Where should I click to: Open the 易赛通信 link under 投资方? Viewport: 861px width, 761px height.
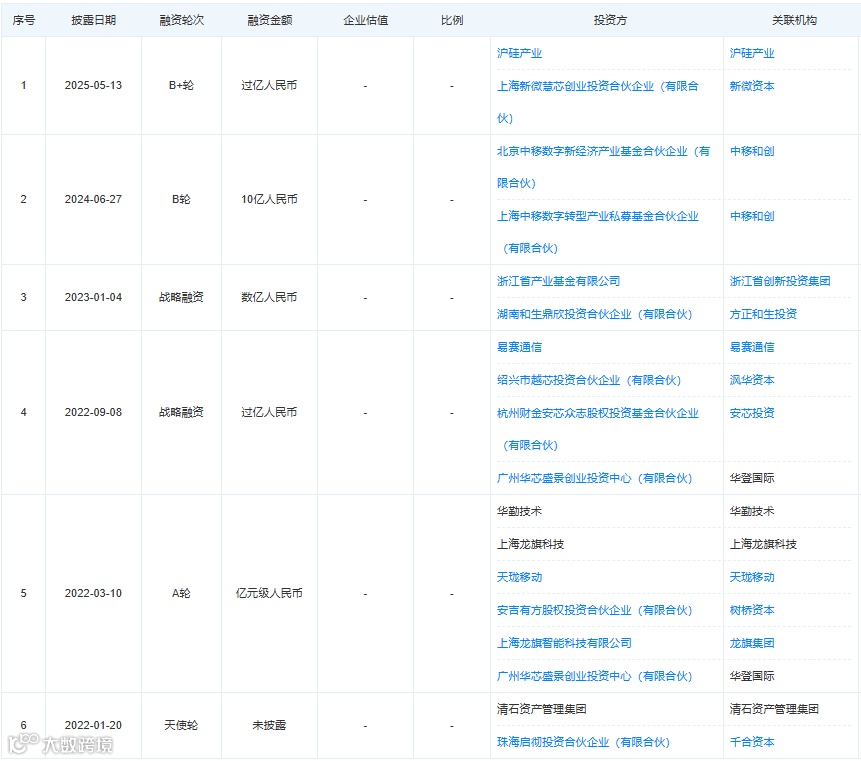[x=519, y=347]
